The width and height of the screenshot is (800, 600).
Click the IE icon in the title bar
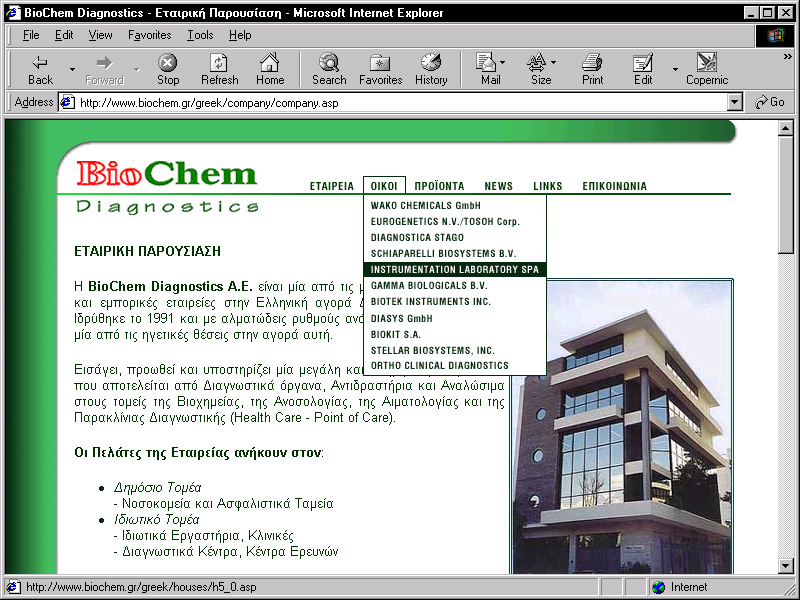[13, 13]
